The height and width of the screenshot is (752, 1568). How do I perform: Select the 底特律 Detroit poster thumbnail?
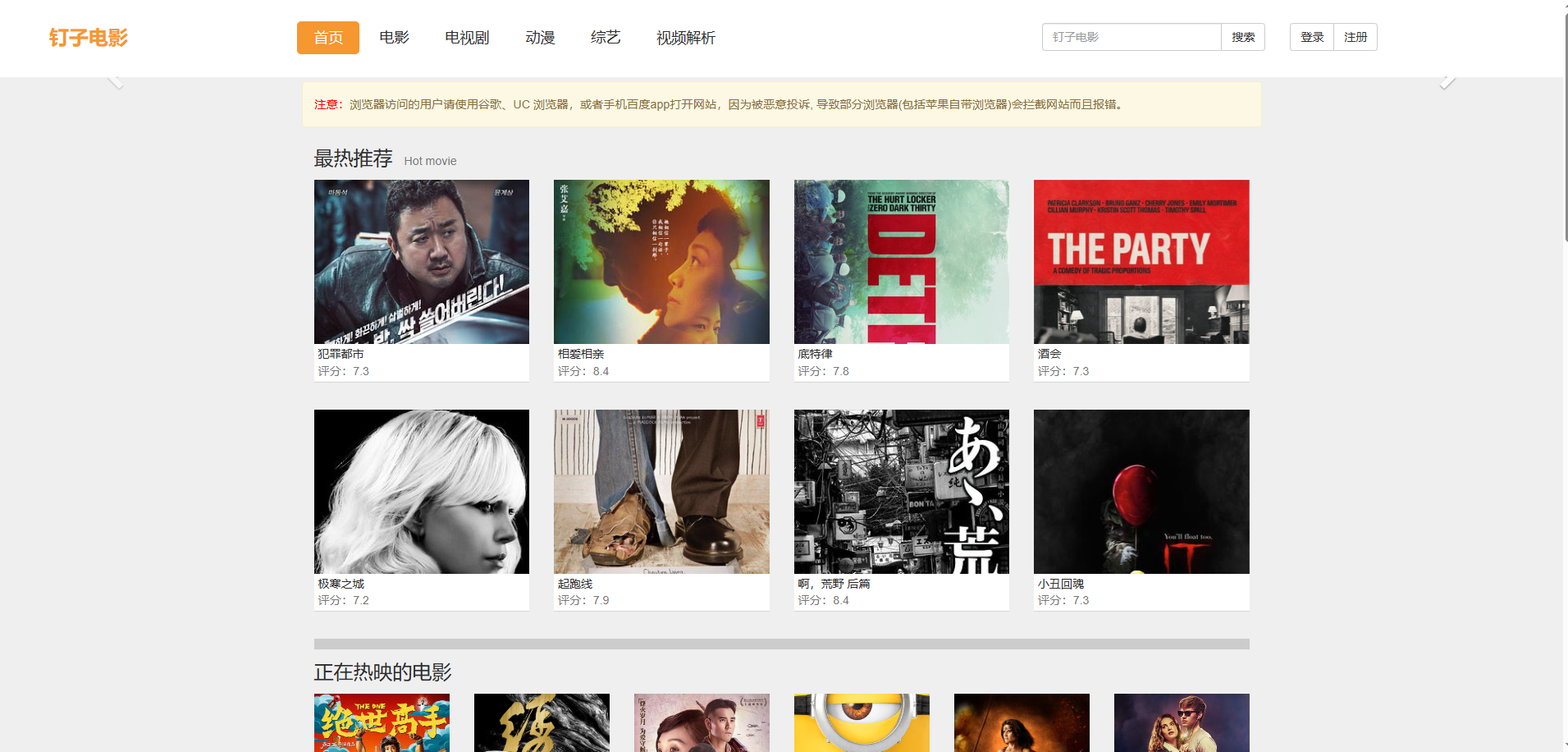901,262
